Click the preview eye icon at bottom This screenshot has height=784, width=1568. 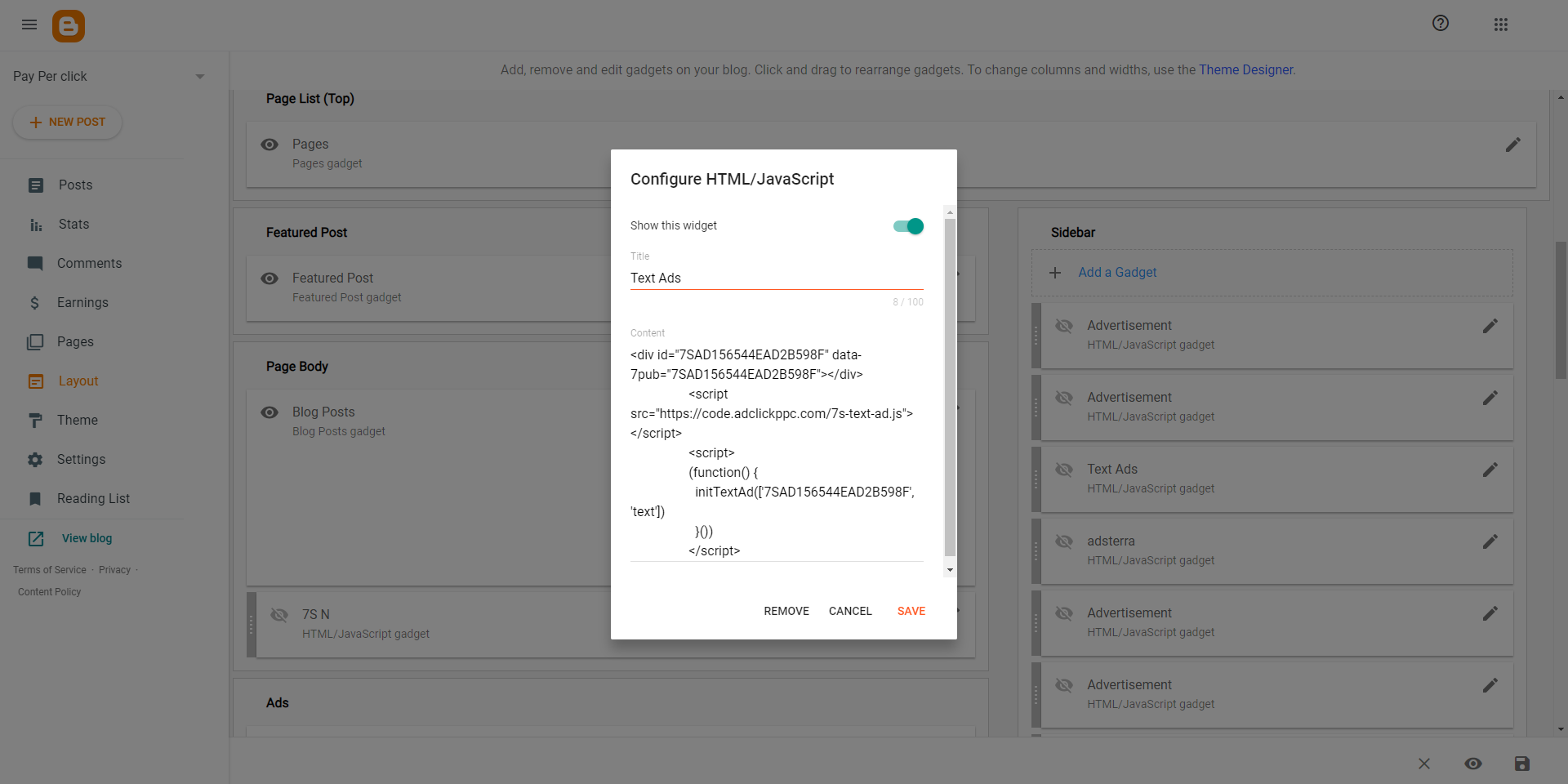pos(1472,764)
